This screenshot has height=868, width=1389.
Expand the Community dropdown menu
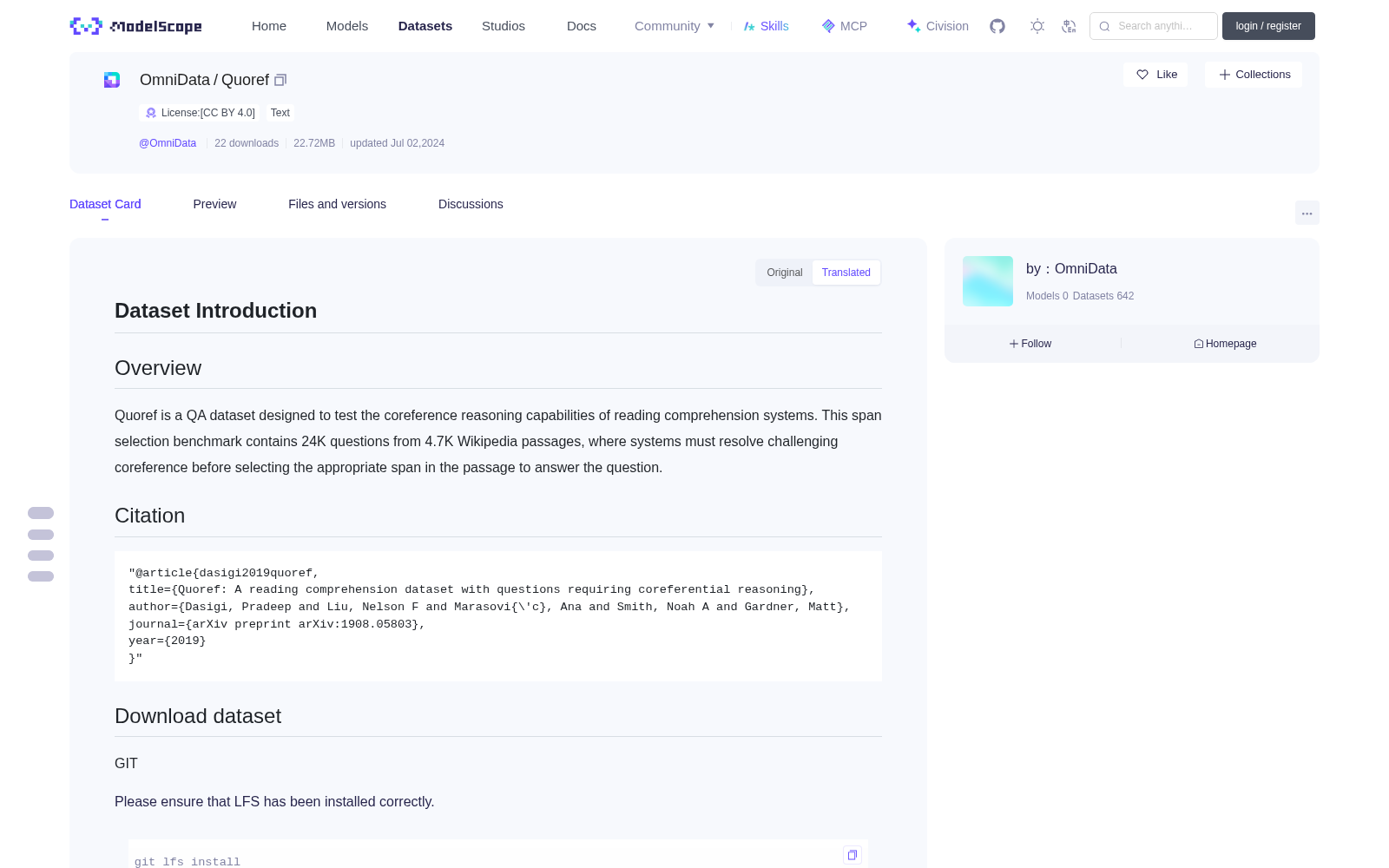[x=675, y=26]
